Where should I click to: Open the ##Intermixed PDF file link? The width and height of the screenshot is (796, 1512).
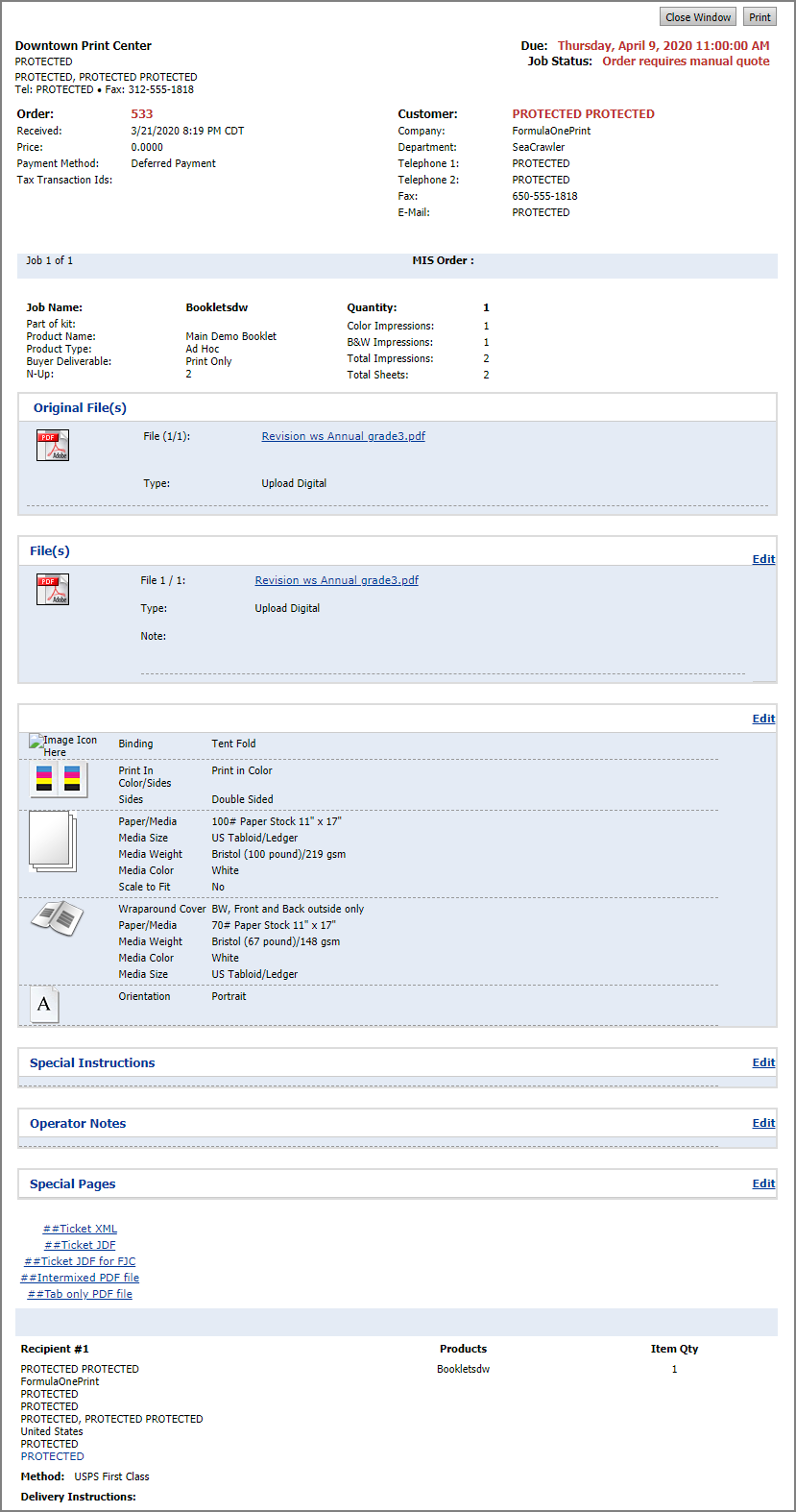pos(80,1278)
